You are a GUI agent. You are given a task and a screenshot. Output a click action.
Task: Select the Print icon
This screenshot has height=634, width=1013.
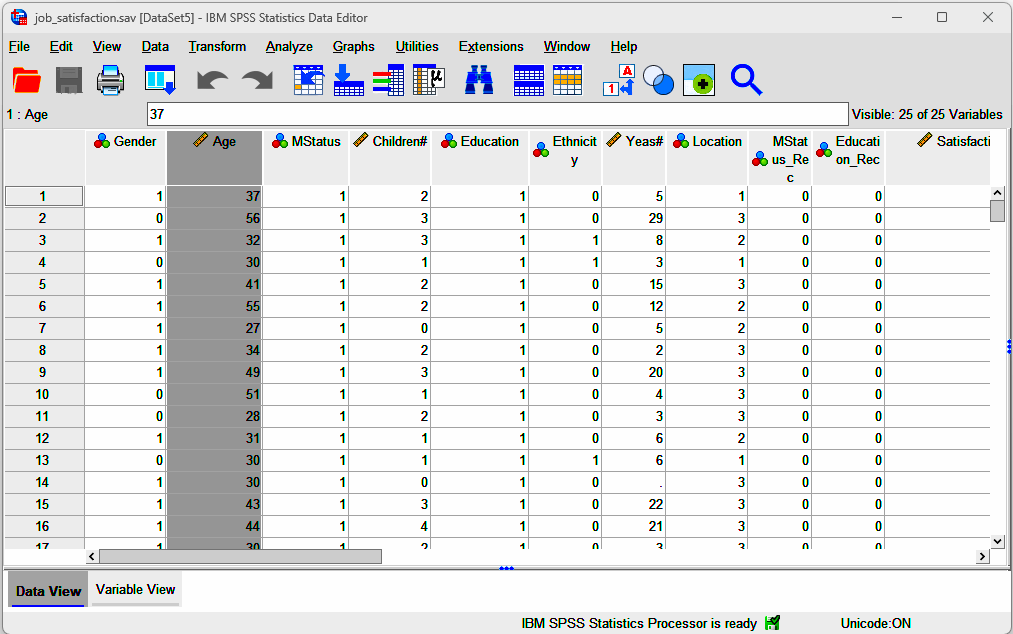[110, 79]
